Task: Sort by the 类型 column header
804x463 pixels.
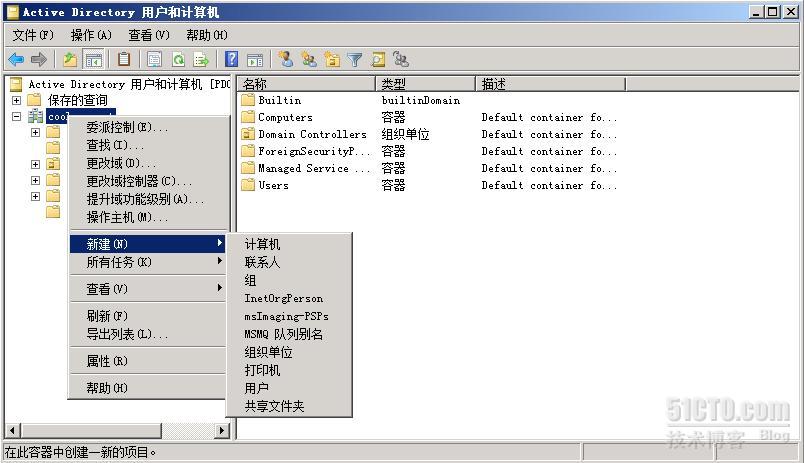Action: pos(426,84)
